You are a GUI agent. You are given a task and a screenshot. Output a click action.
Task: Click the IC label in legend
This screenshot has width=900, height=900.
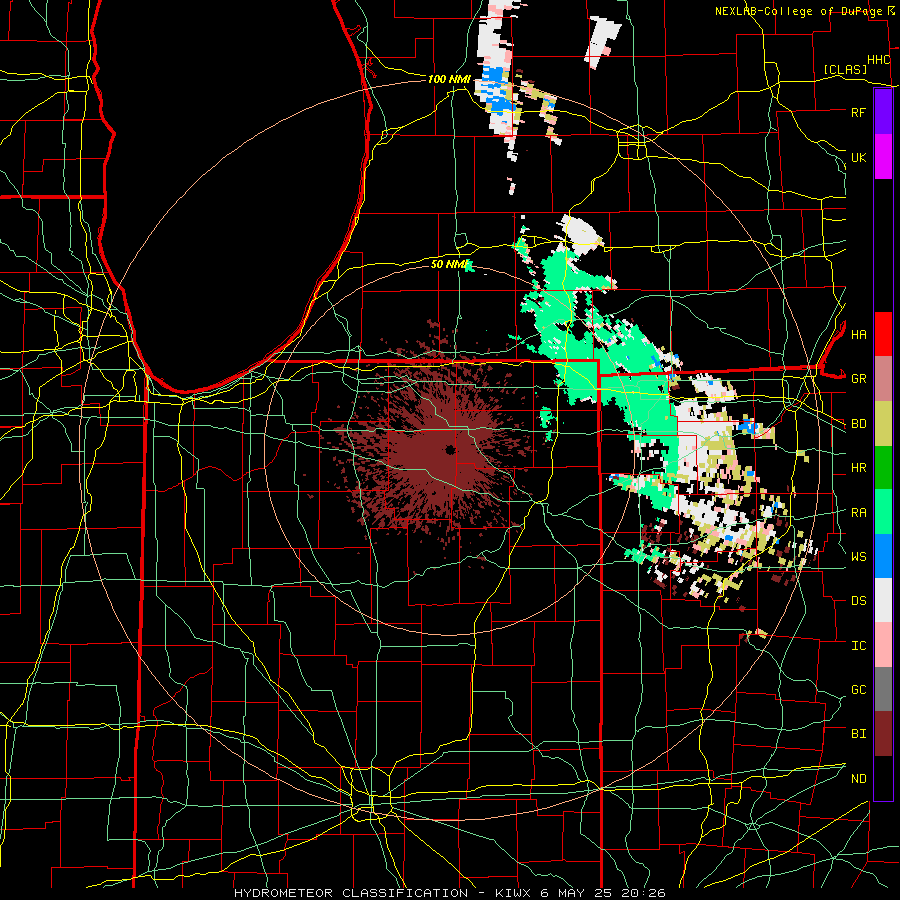tap(858, 646)
